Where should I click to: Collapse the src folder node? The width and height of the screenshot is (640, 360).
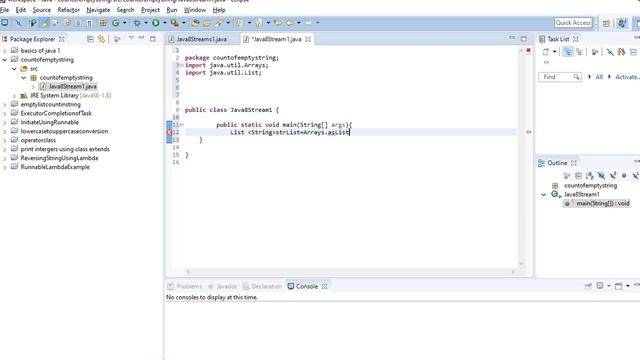pos(14,69)
